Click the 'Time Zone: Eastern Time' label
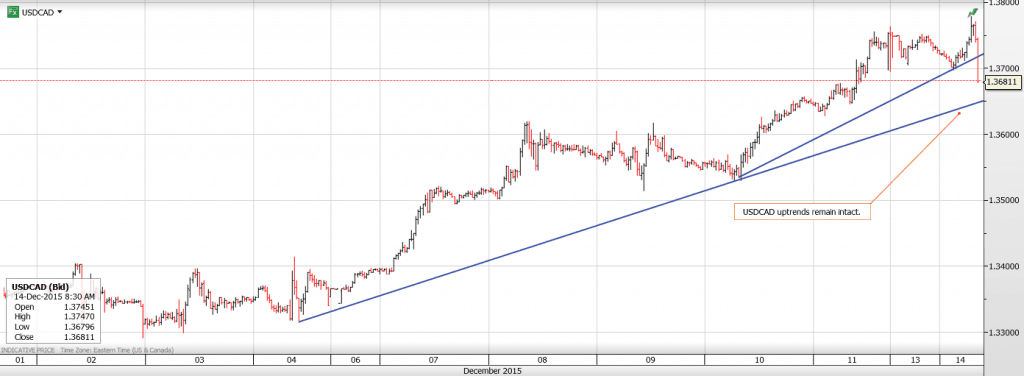1024x376 pixels. coord(117,351)
